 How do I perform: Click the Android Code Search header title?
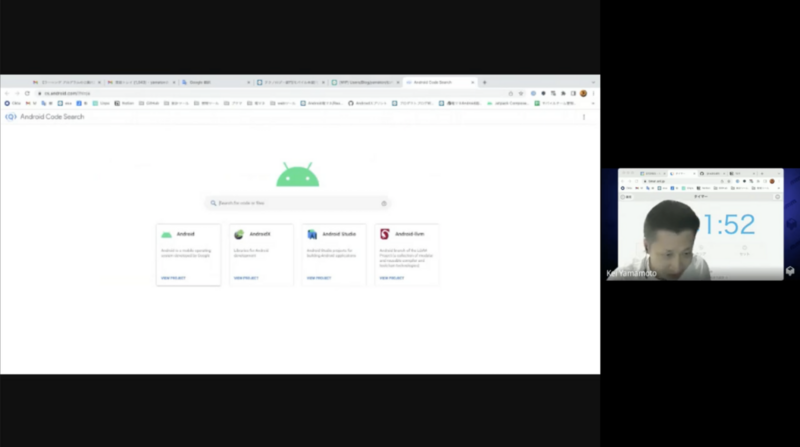[x=52, y=117]
